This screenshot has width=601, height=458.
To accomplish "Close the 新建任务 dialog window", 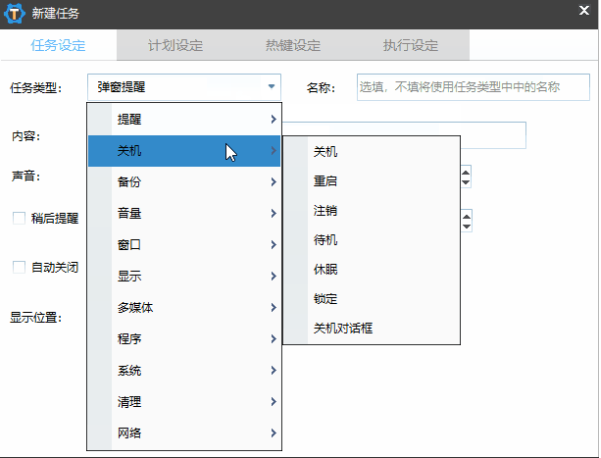I will (x=584, y=11).
